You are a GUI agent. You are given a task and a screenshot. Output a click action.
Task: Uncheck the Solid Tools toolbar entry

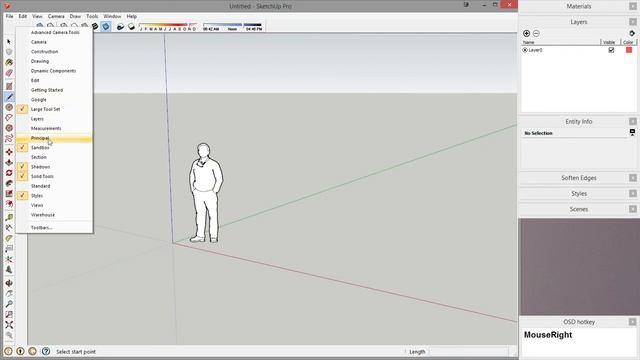coord(54,176)
